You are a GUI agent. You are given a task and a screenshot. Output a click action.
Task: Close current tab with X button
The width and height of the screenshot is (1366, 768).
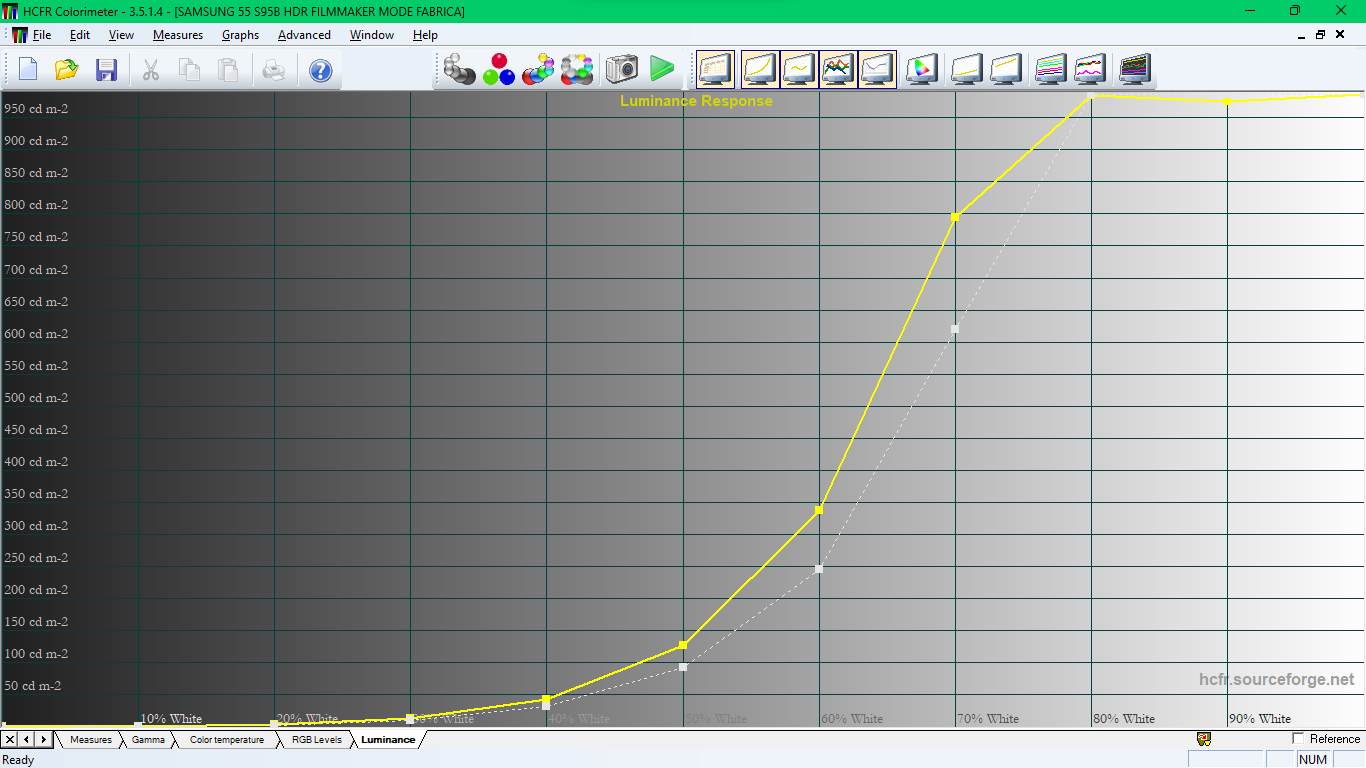click(x=10, y=740)
